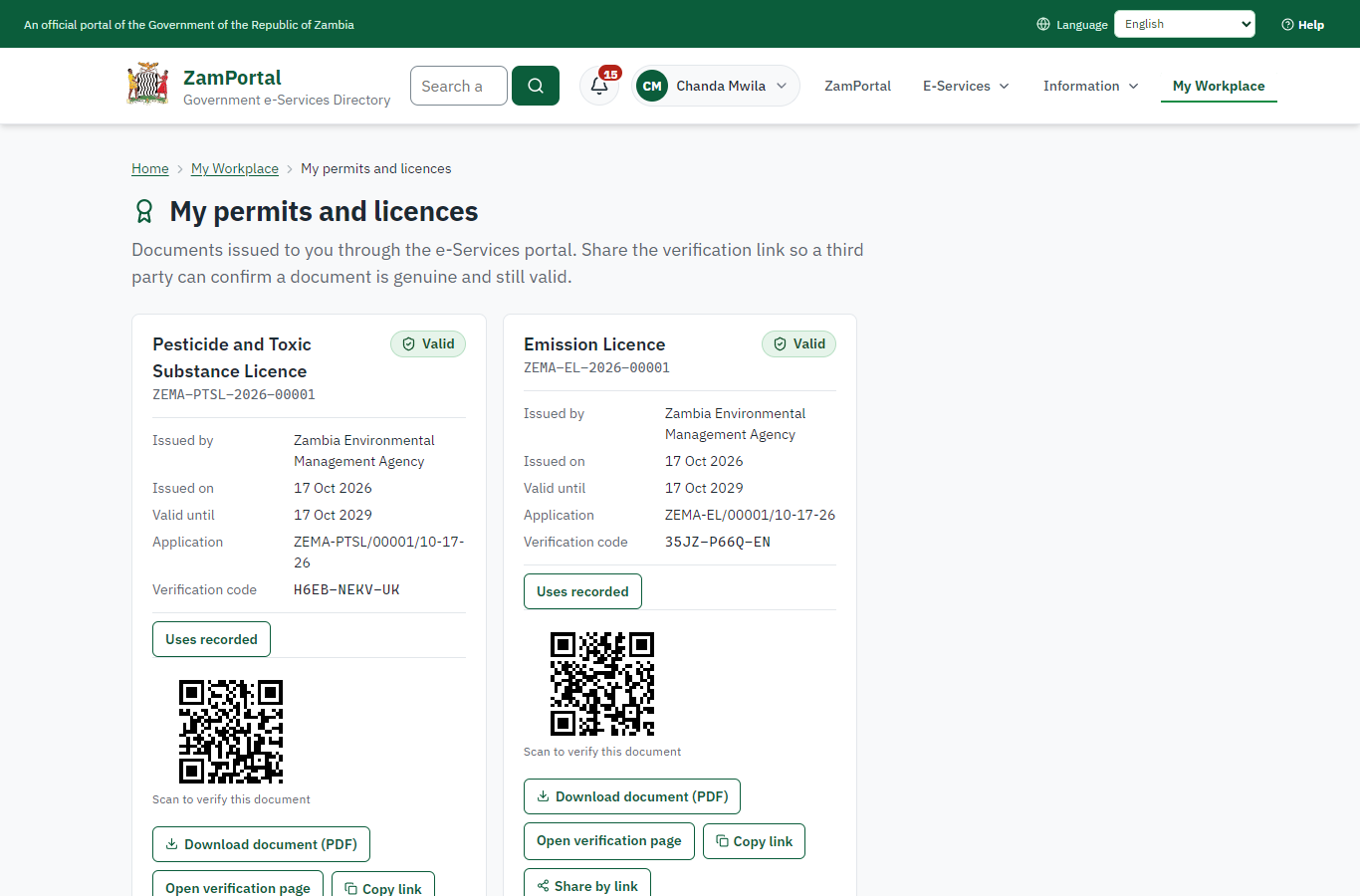Image resolution: width=1360 pixels, height=896 pixels.
Task: Click the globe Language icon
Action: point(1043,24)
